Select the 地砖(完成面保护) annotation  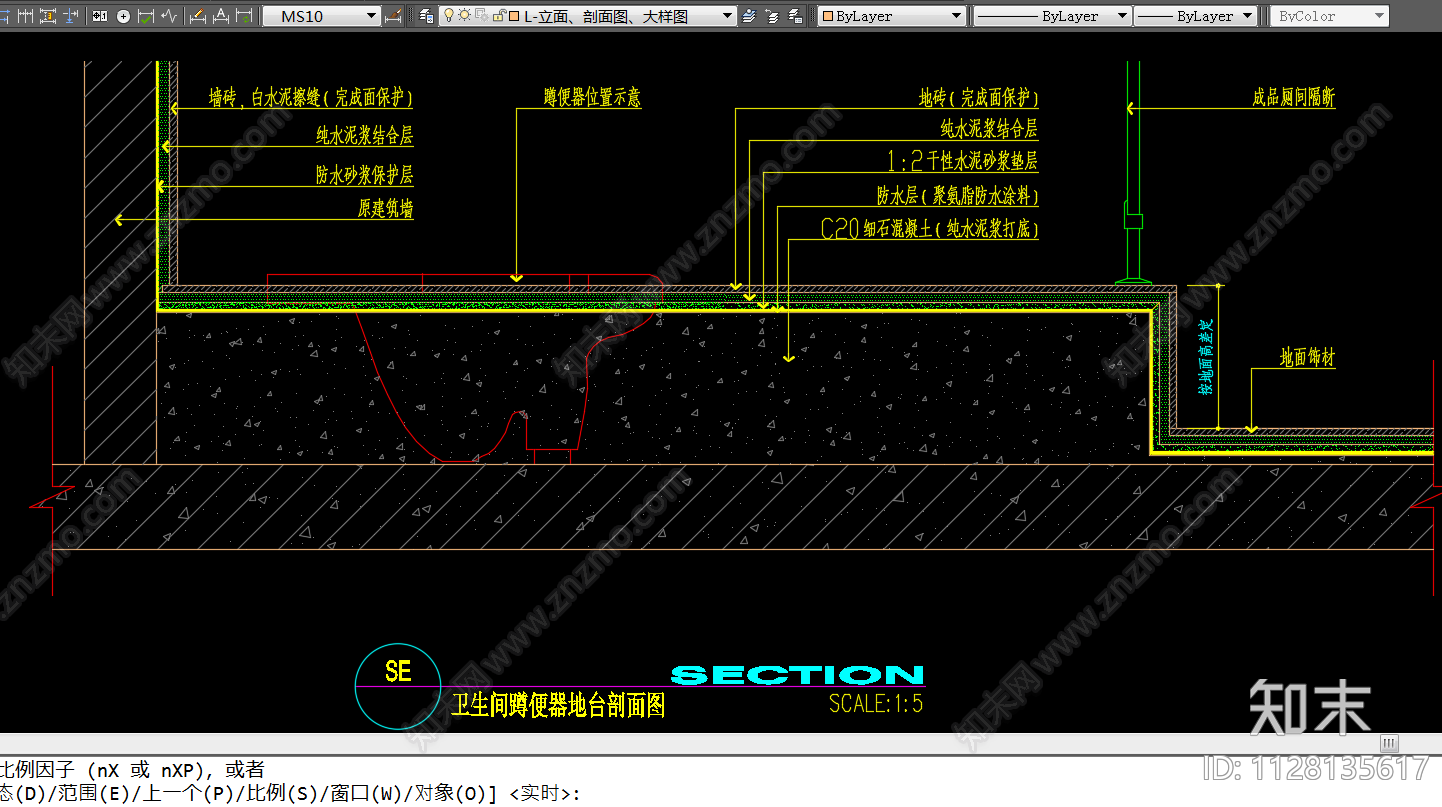[x=979, y=97]
